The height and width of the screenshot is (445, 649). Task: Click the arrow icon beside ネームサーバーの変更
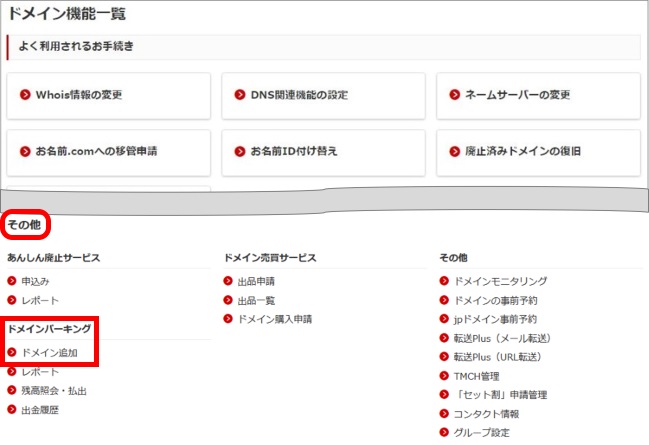(454, 95)
